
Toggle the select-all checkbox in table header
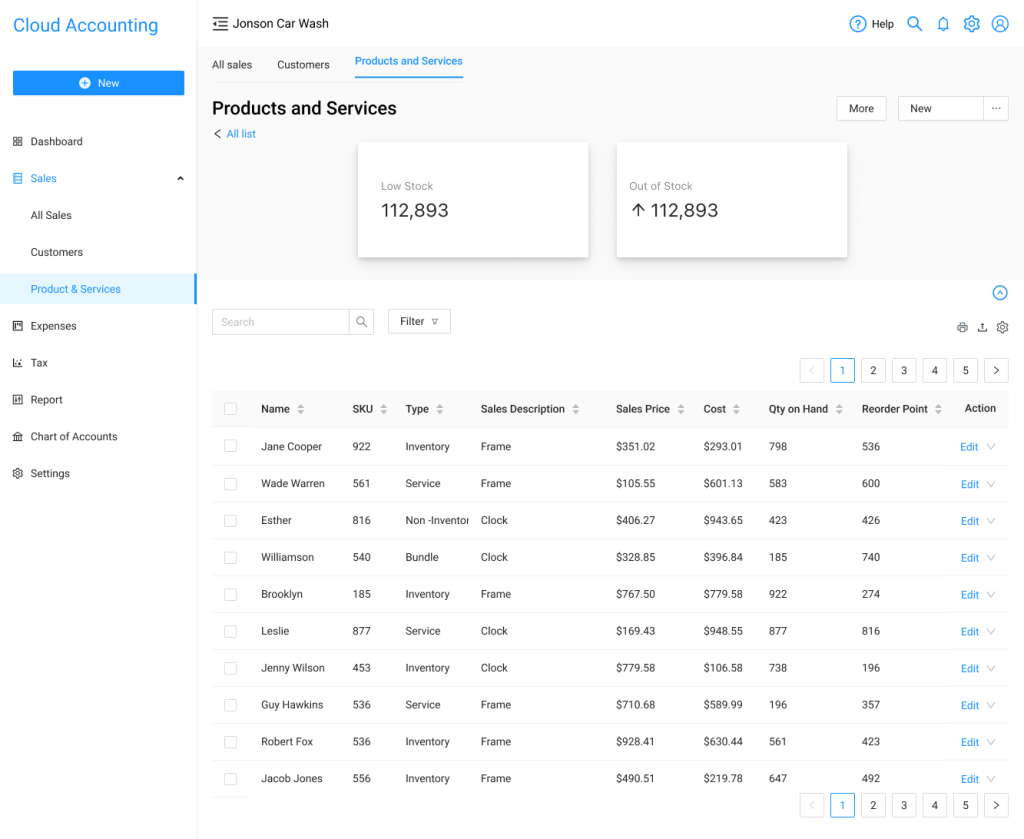click(231, 409)
